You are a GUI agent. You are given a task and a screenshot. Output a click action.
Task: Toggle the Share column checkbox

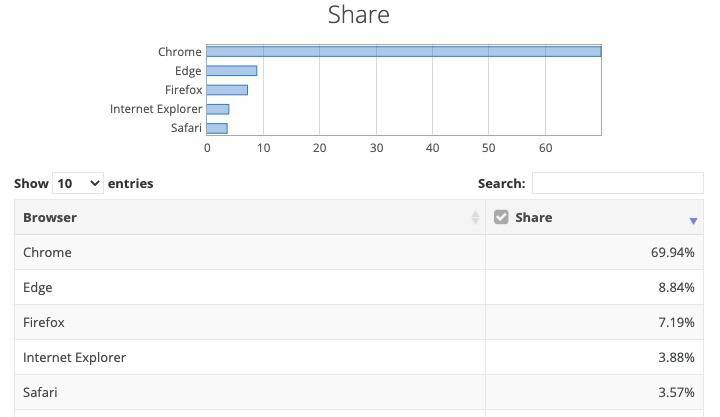[x=502, y=217]
